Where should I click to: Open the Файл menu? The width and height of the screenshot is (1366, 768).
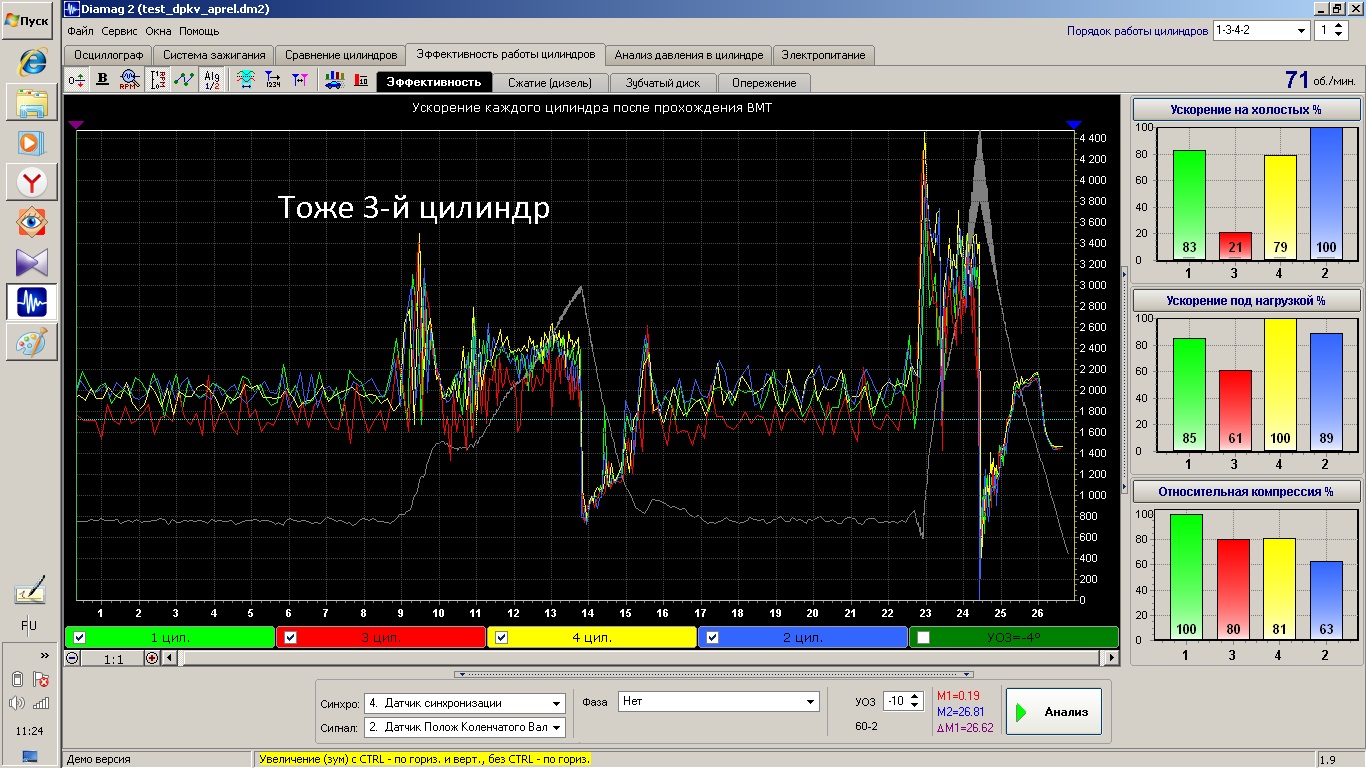click(80, 31)
